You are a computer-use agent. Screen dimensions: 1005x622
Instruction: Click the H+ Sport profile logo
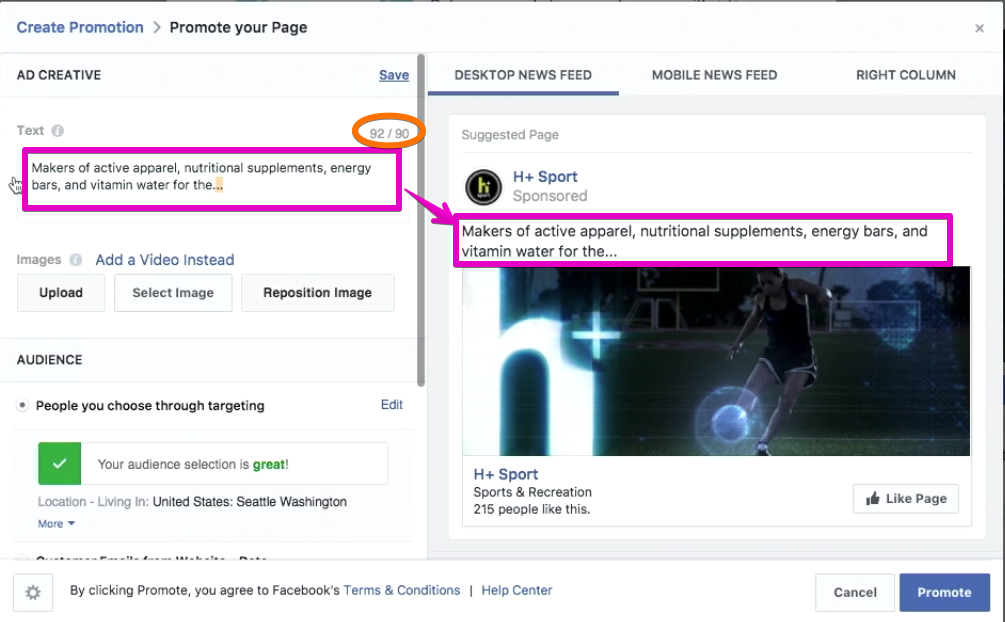point(483,187)
